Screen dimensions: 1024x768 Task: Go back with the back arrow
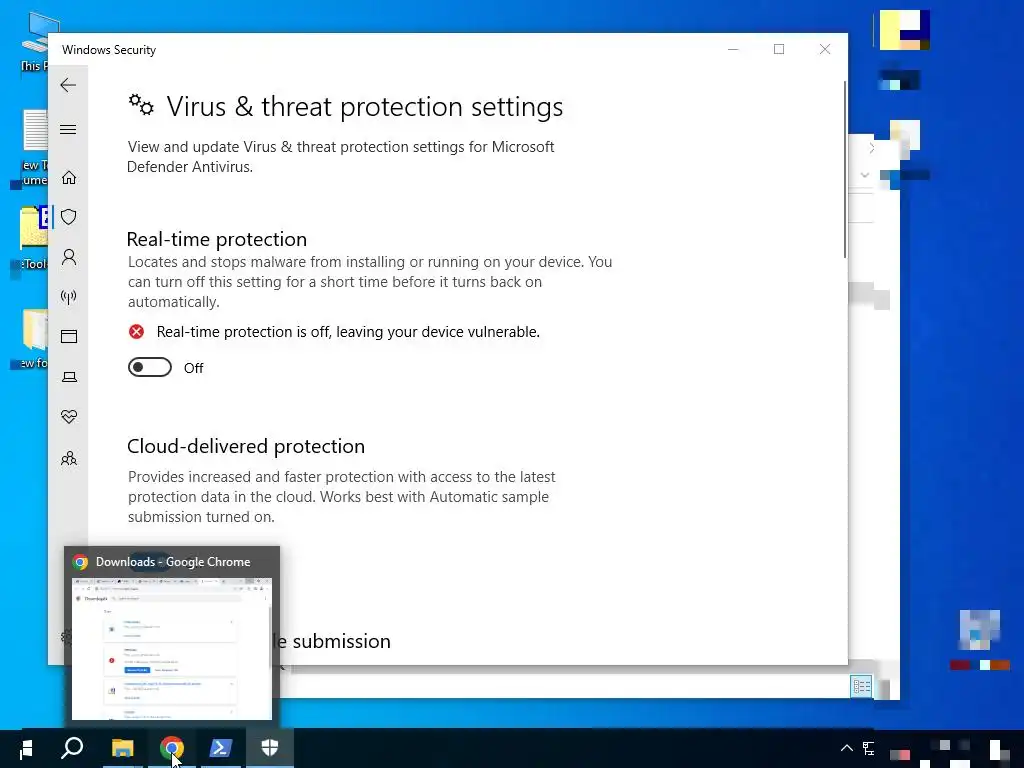tap(68, 85)
